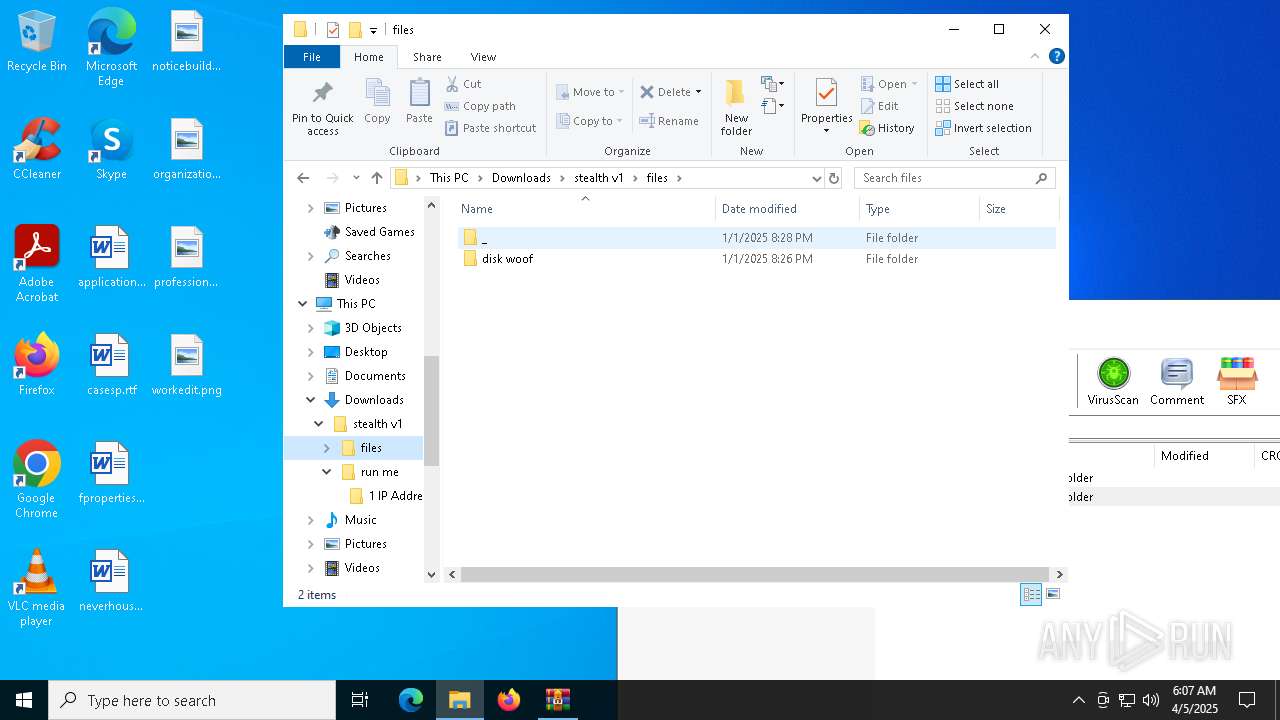
Task: Click the horizontal scrollbar in file list
Action: click(753, 575)
